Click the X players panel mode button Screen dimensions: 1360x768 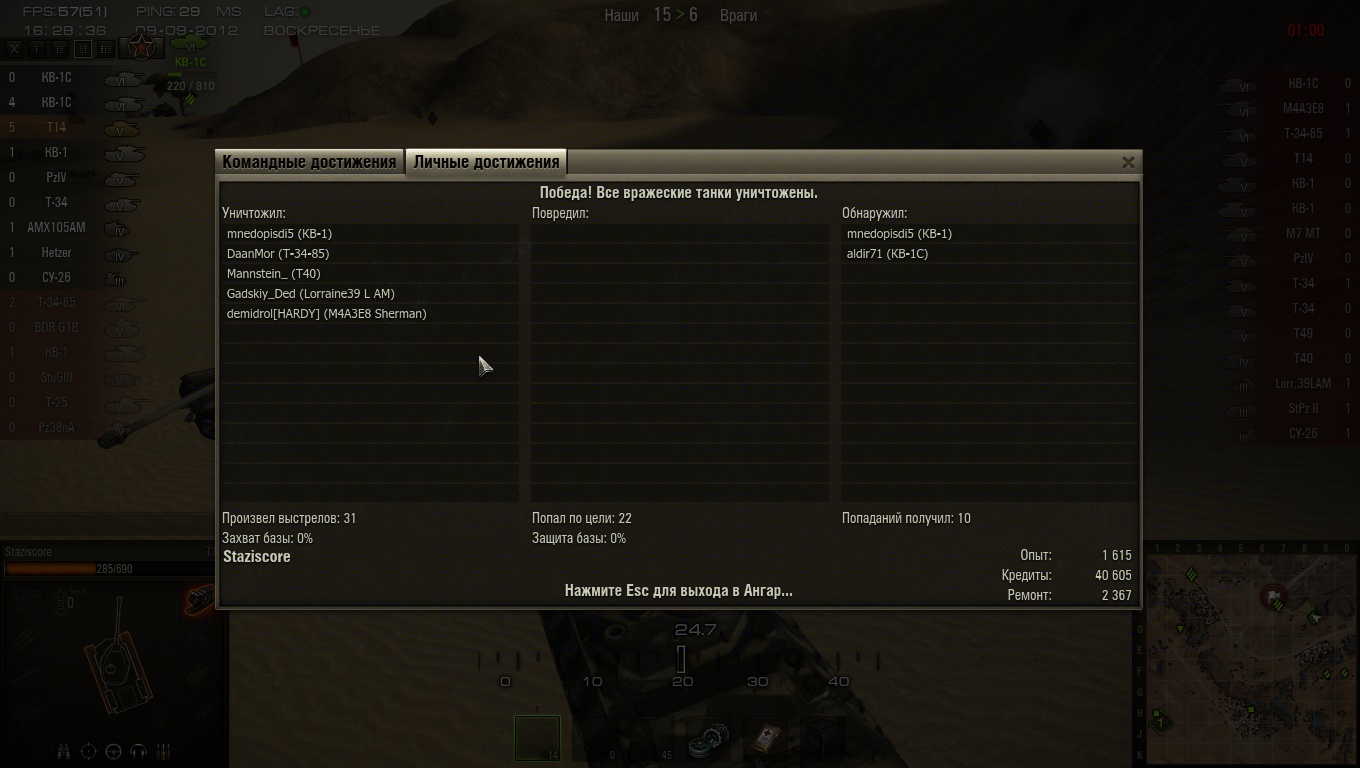(x=14, y=49)
